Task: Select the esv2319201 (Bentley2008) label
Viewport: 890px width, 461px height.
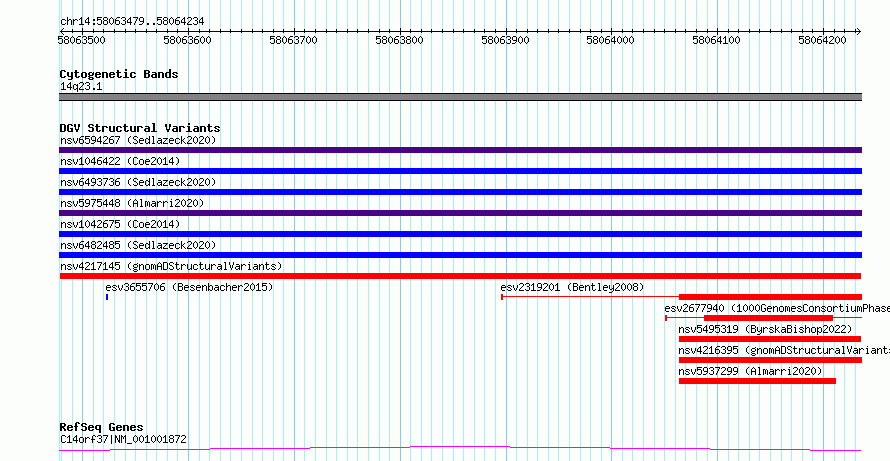Action: (x=572, y=287)
